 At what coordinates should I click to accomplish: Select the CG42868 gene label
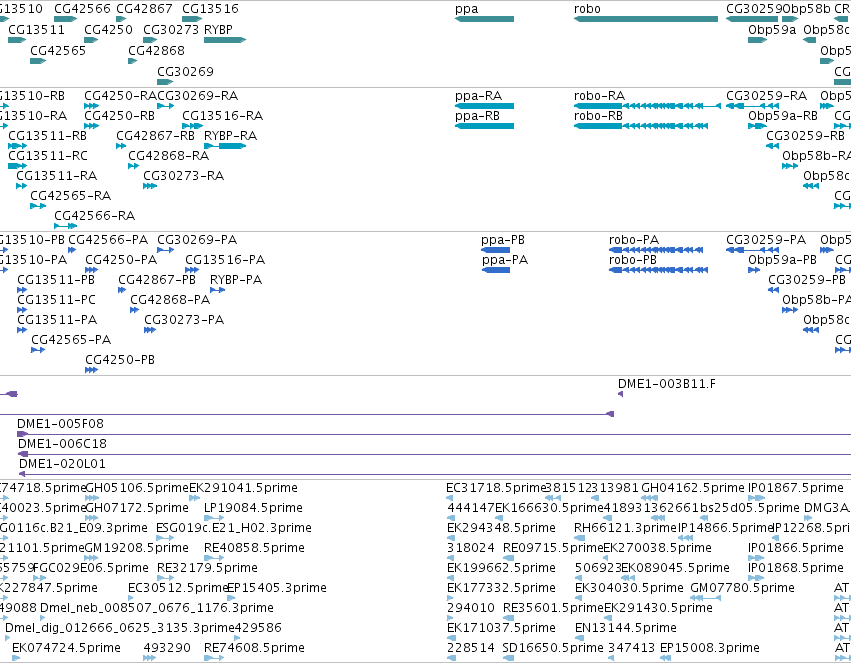point(156,50)
